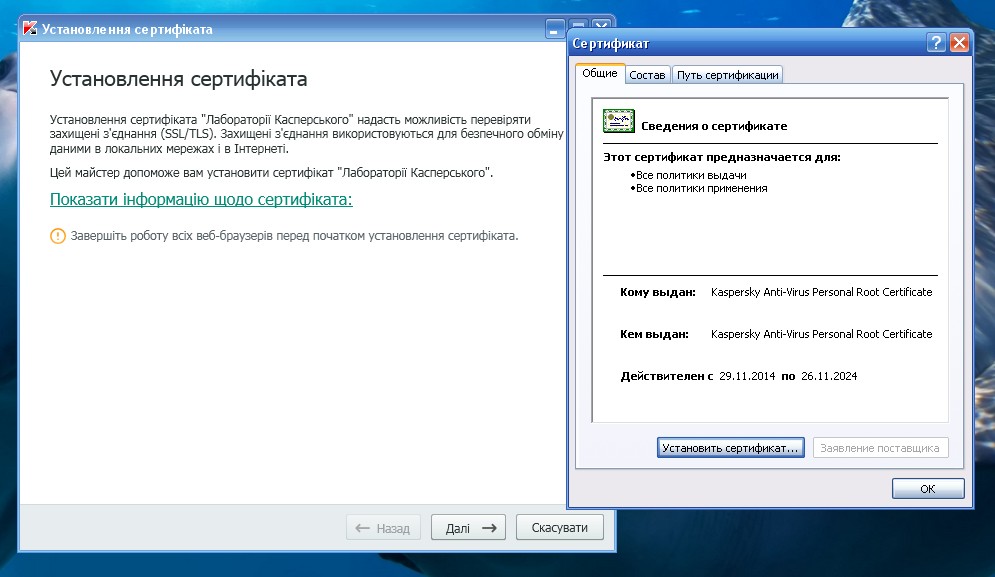Click the Сертификат dialog title bar text
The image size is (995, 577).
610,43
